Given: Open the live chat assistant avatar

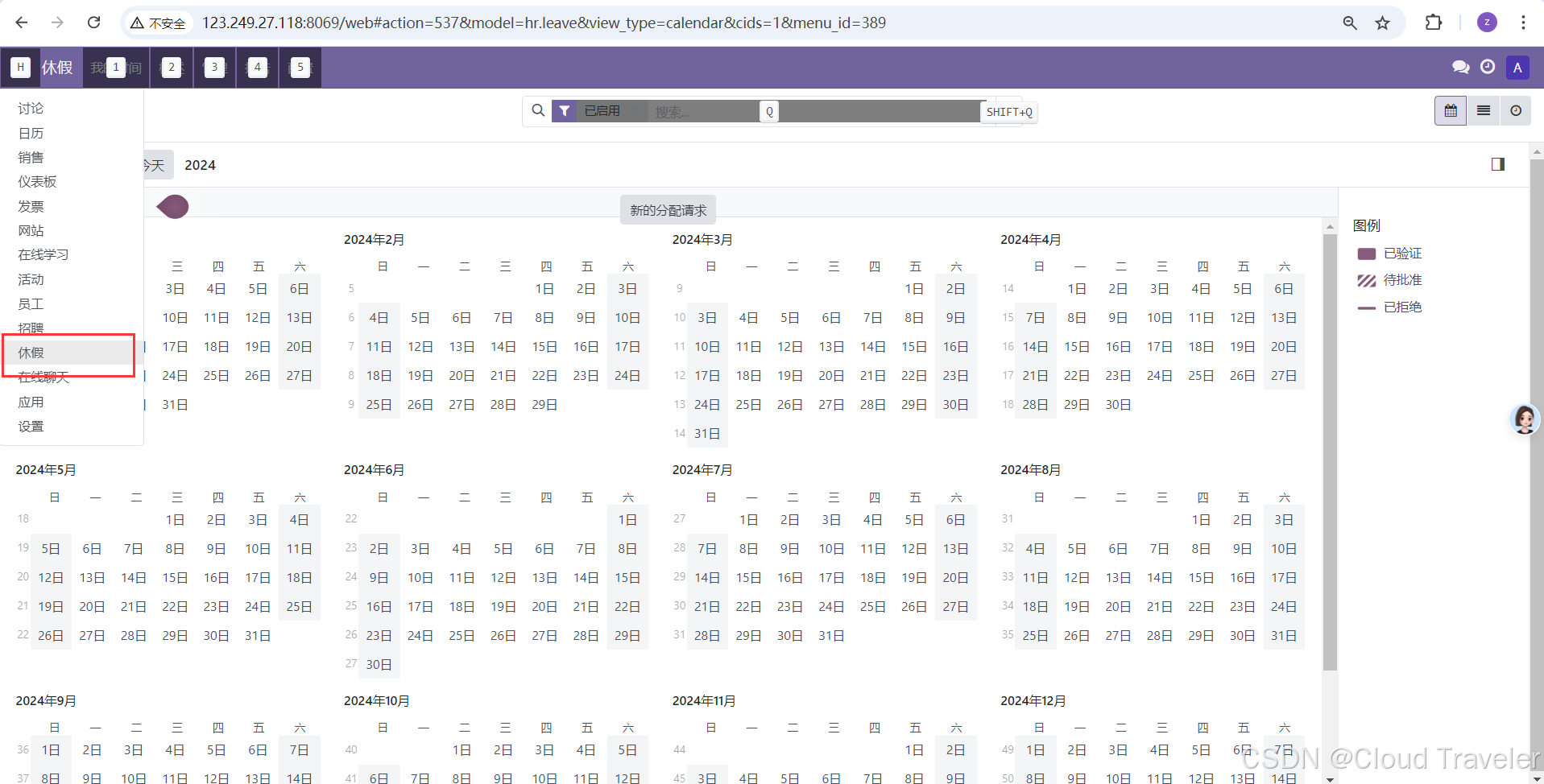Looking at the screenshot, I should (x=1525, y=419).
